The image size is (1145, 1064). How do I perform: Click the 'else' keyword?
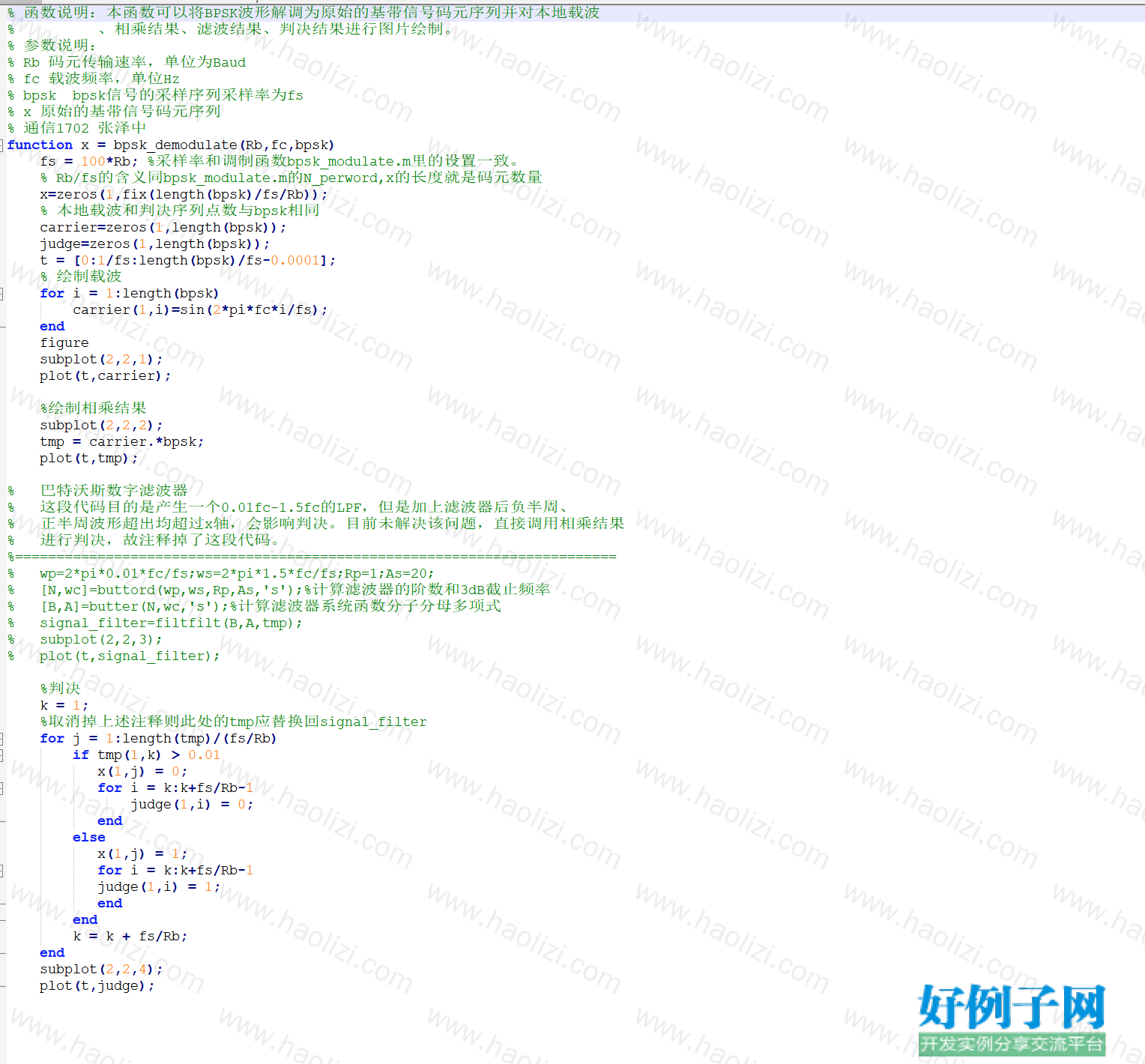(89, 837)
